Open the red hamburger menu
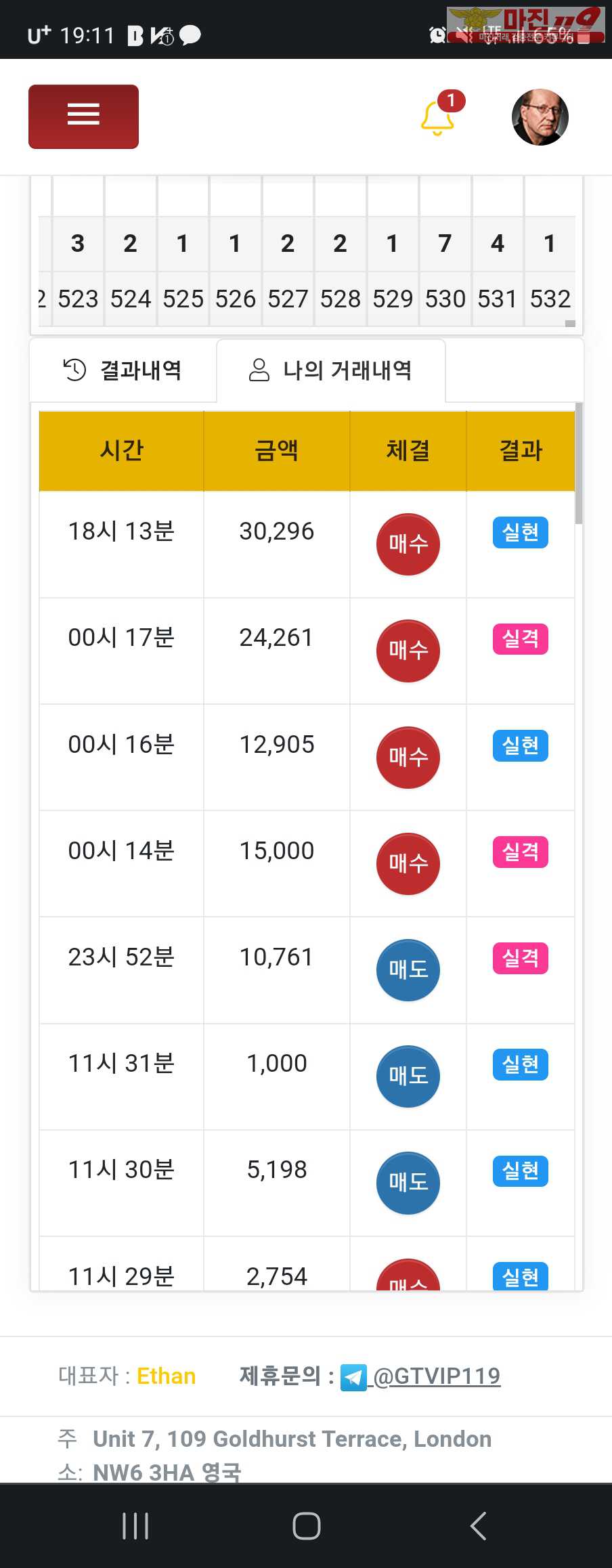Image resolution: width=612 pixels, height=1568 pixels. (x=83, y=116)
